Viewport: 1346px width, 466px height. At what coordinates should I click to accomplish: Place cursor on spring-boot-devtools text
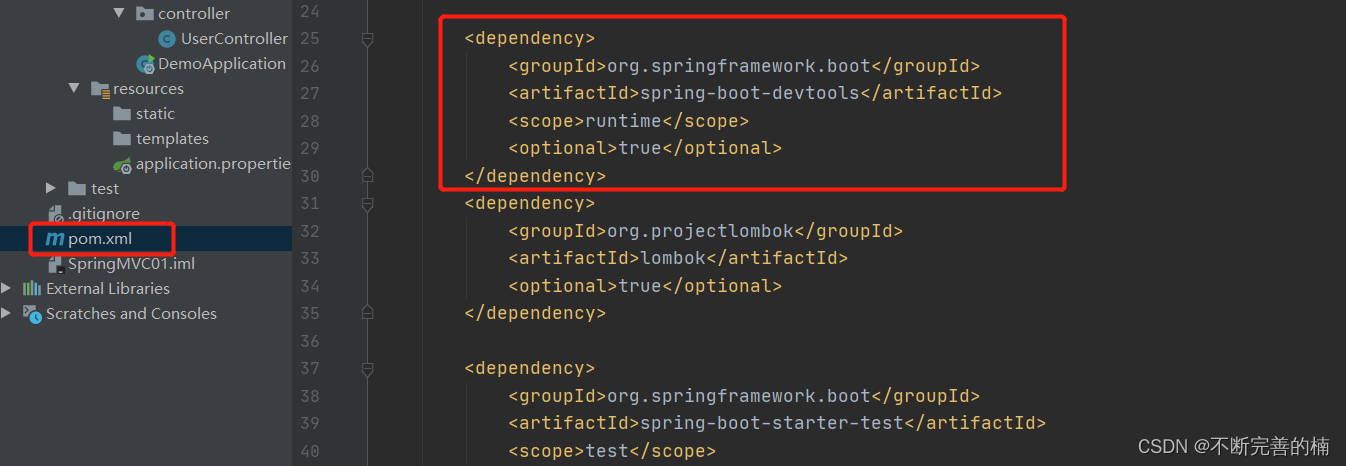(x=749, y=93)
